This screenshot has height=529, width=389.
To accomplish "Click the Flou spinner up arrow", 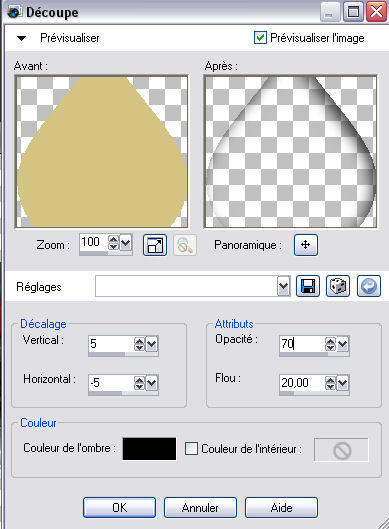I will (x=330, y=380).
